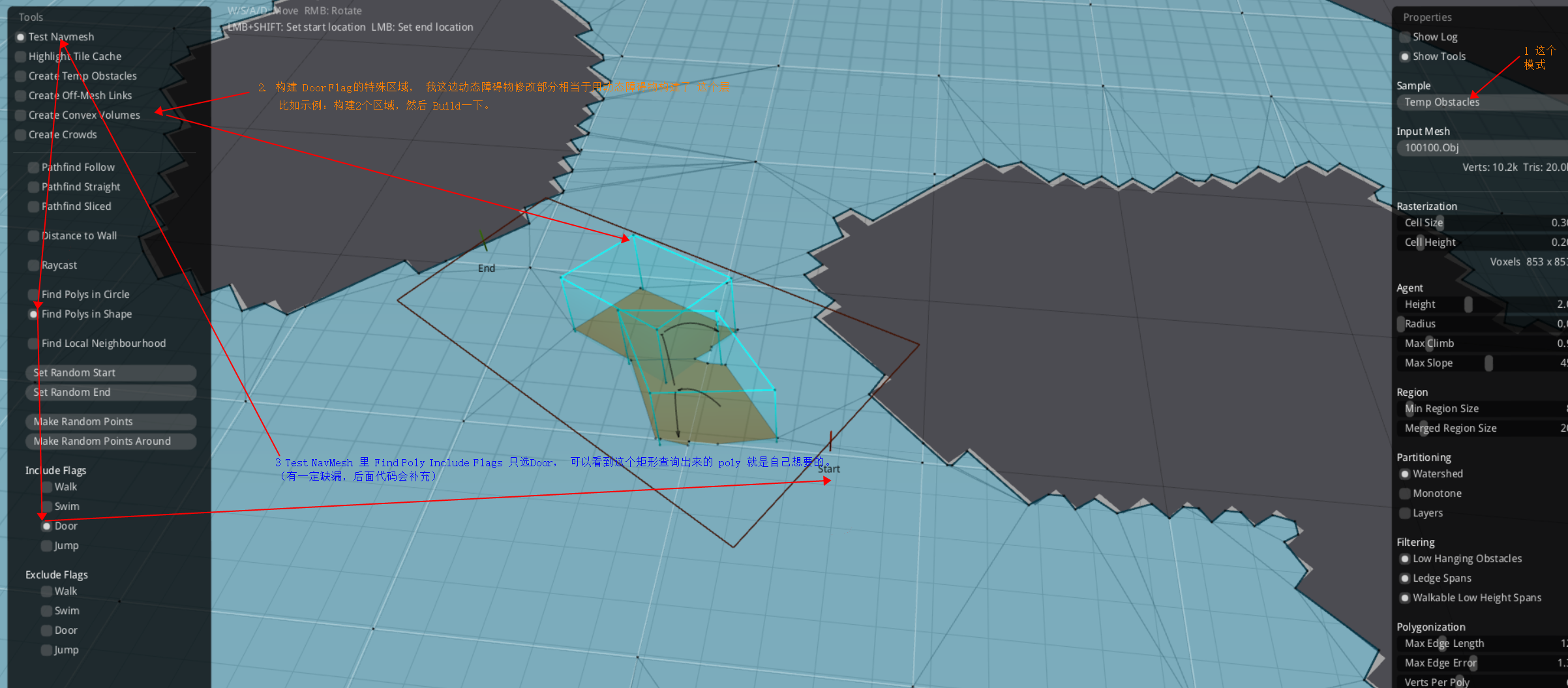This screenshot has height=688, width=1568.
Task: Toggle Exclude Flags Walk checkbox
Action: [x=47, y=591]
